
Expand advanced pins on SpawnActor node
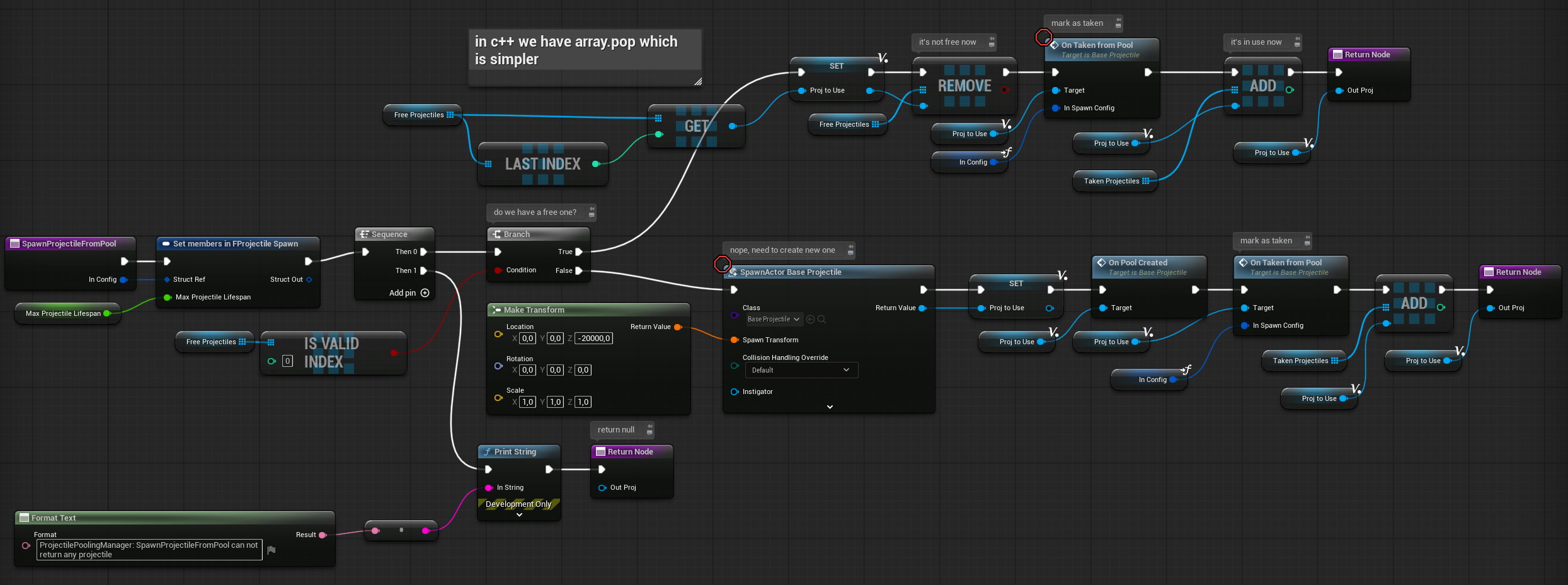pyautogui.click(x=830, y=407)
